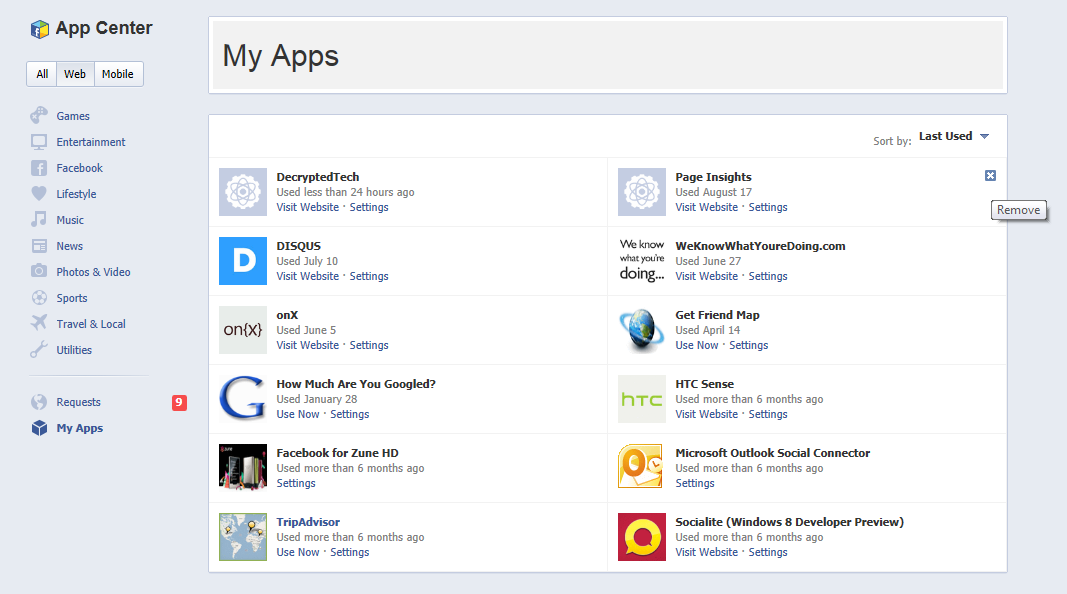The height and width of the screenshot is (594, 1067).
Task: Open Settings for Page Insights
Action: tap(768, 208)
